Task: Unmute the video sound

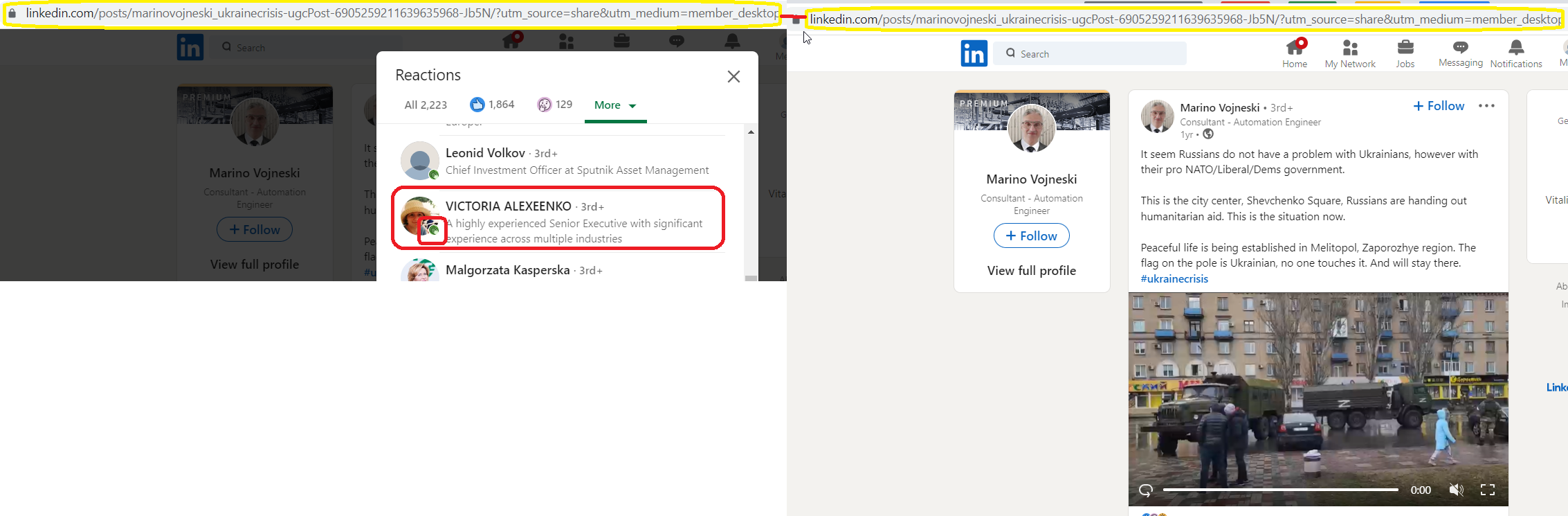Action: point(1457,490)
